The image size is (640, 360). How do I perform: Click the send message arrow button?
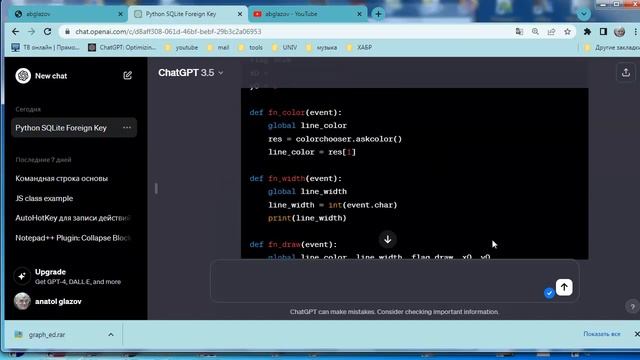pyautogui.click(x=564, y=287)
